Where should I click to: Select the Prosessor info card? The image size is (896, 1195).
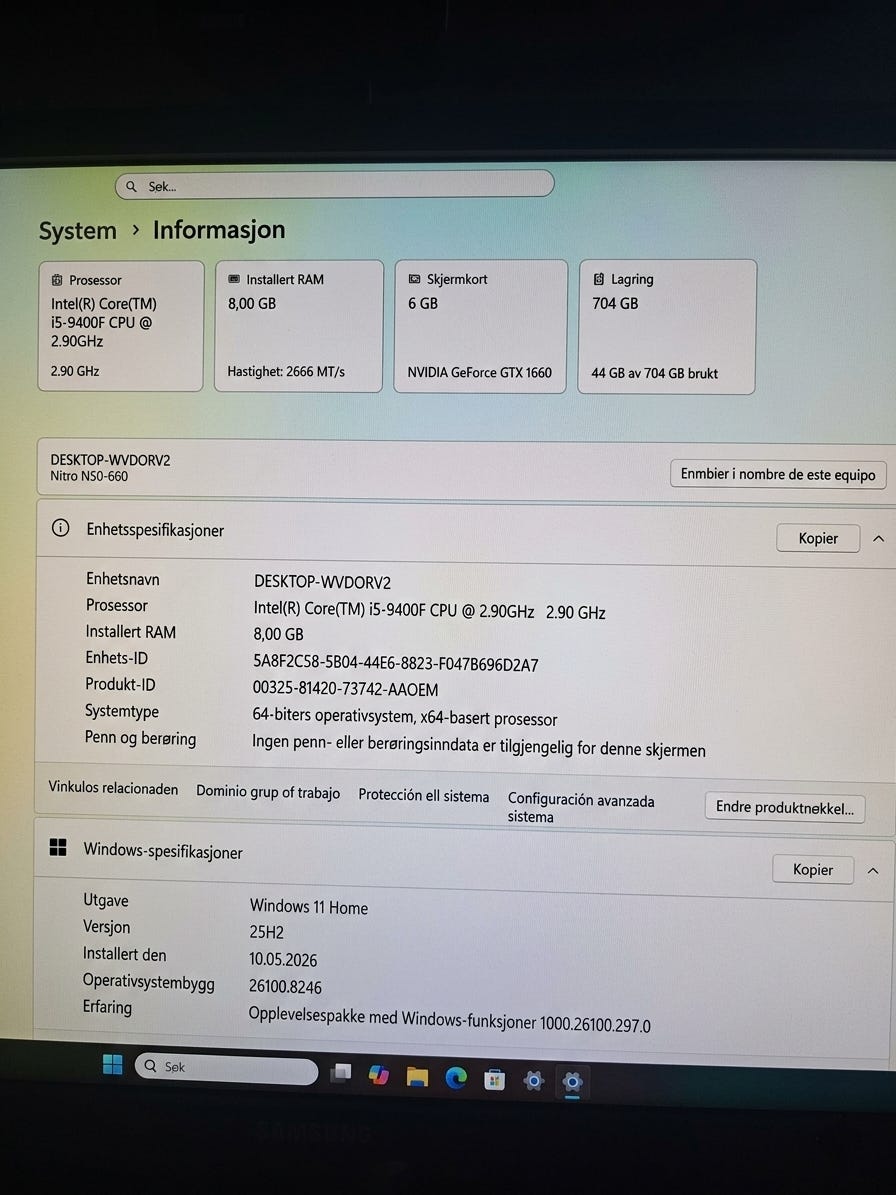[x=121, y=326]
